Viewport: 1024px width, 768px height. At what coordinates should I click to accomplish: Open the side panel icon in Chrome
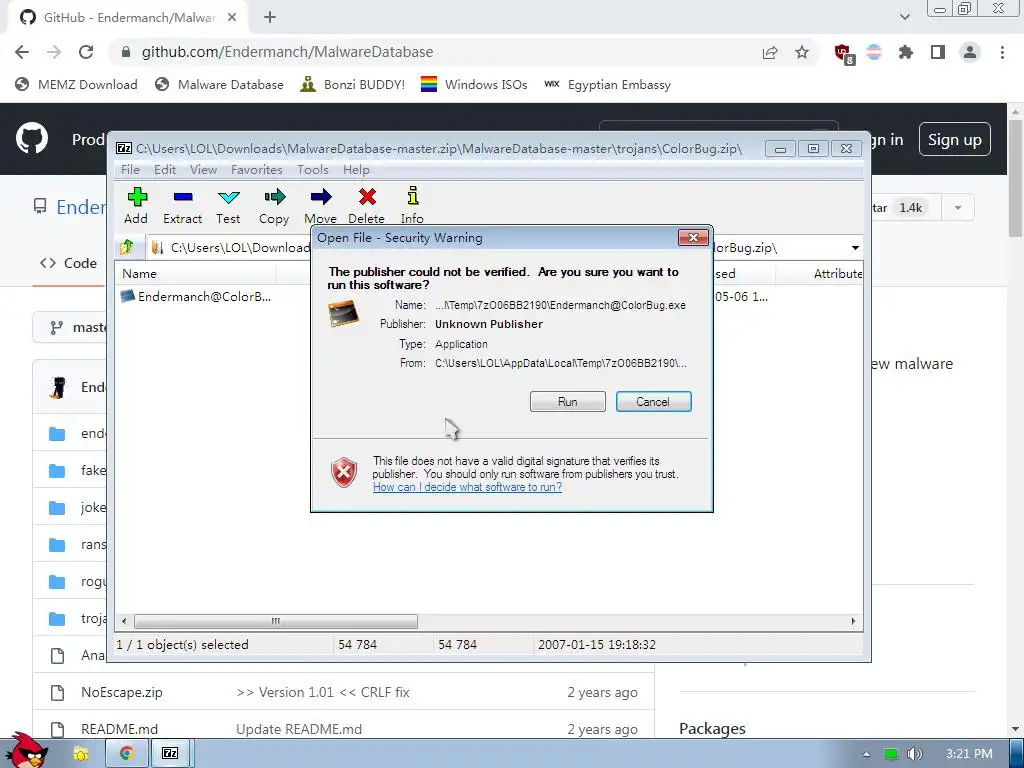click(938, 52)
